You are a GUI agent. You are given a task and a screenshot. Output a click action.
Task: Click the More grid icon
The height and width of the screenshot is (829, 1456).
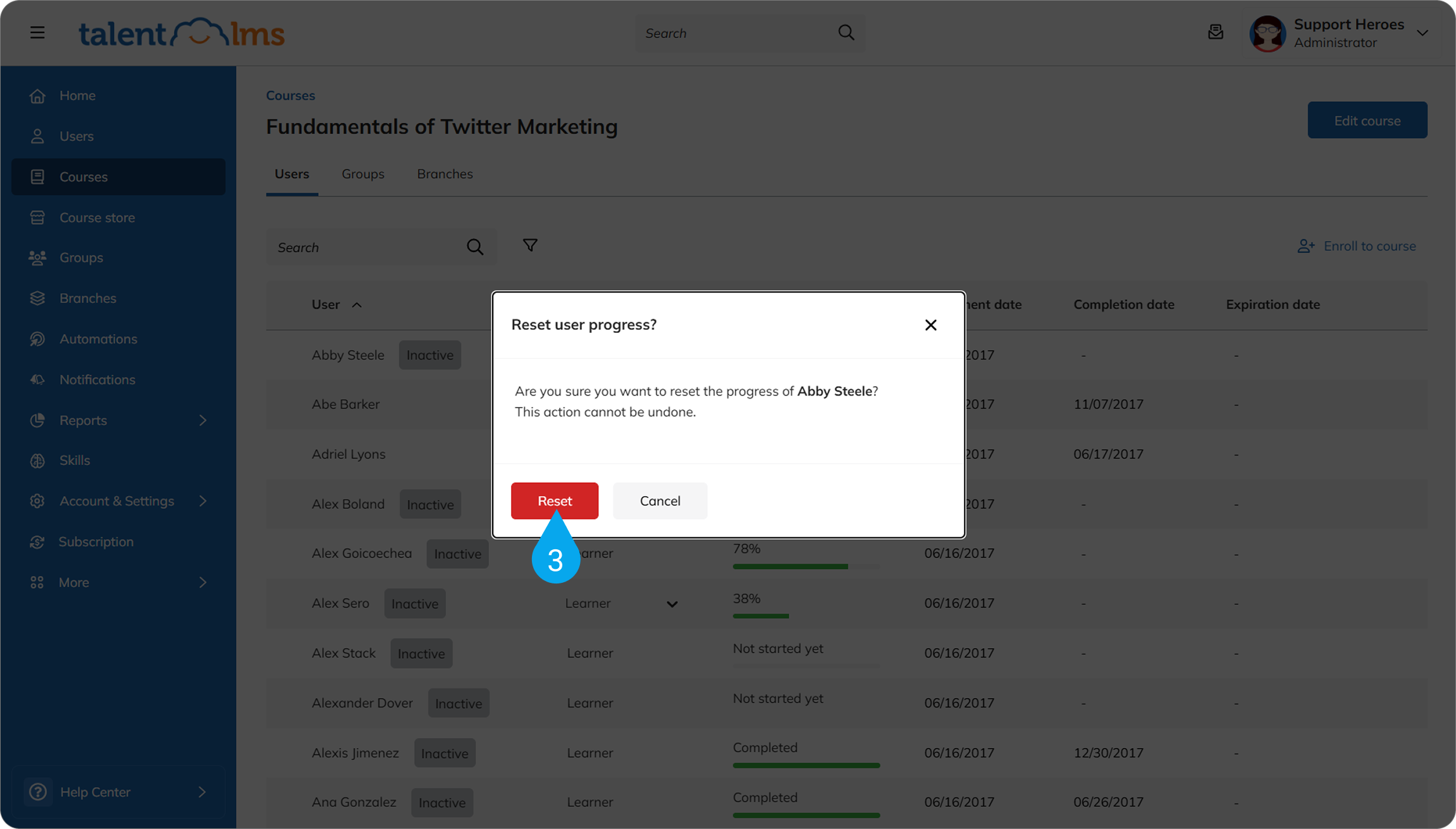(x=37, y=582)
